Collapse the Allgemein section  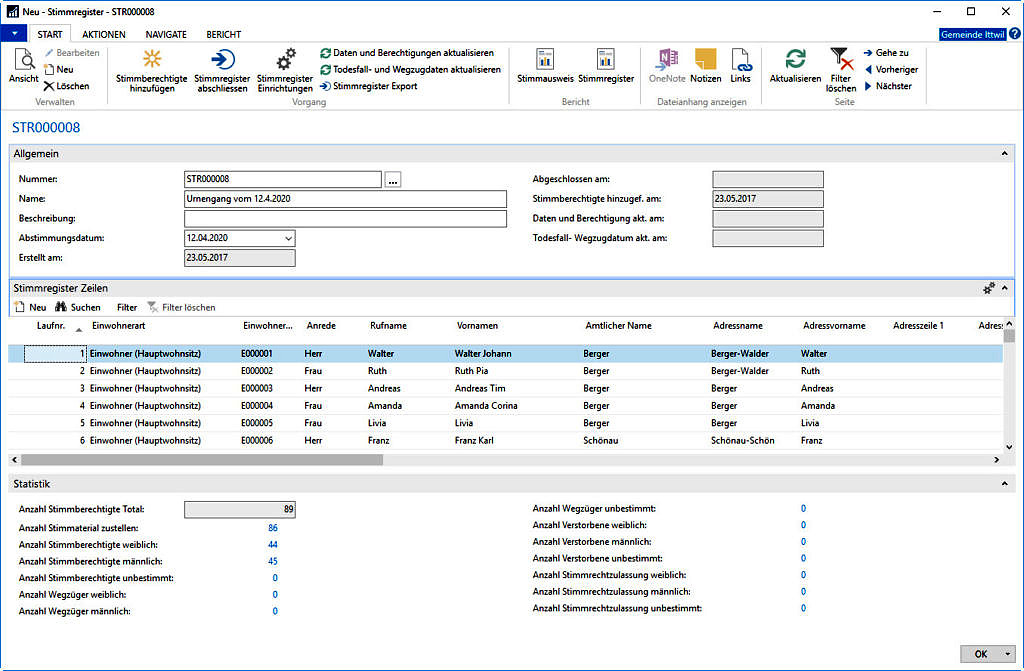(x=1004, y=154)
